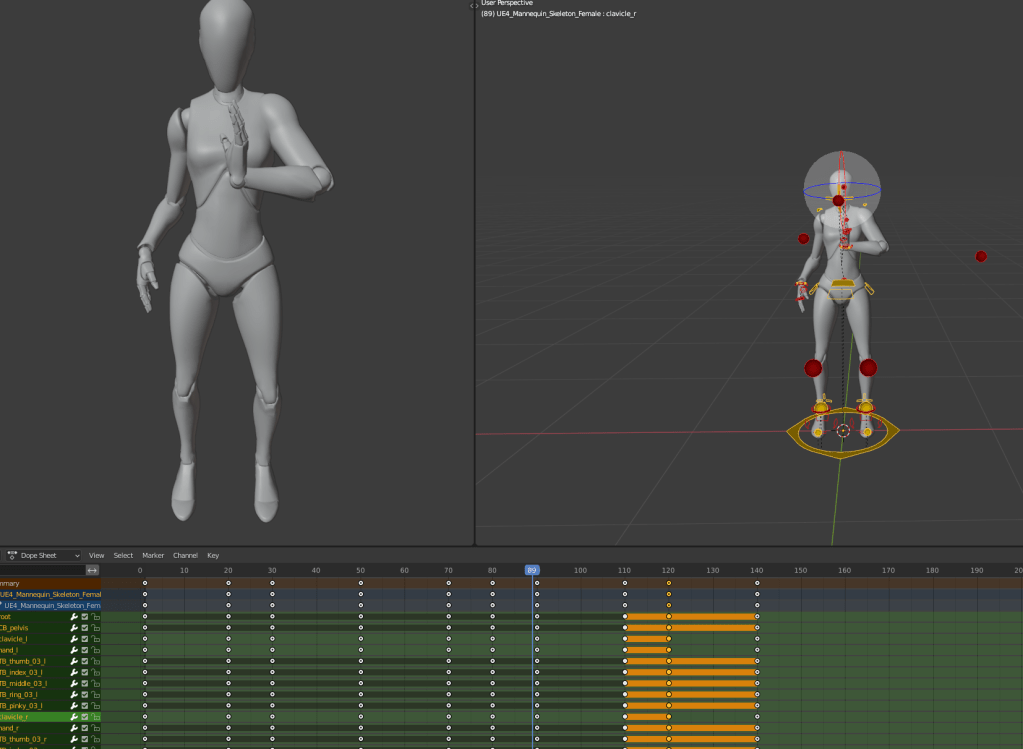Open the Marker menu
The height and width of the screenshot is (749, 1023).
(x=152, y=555)
